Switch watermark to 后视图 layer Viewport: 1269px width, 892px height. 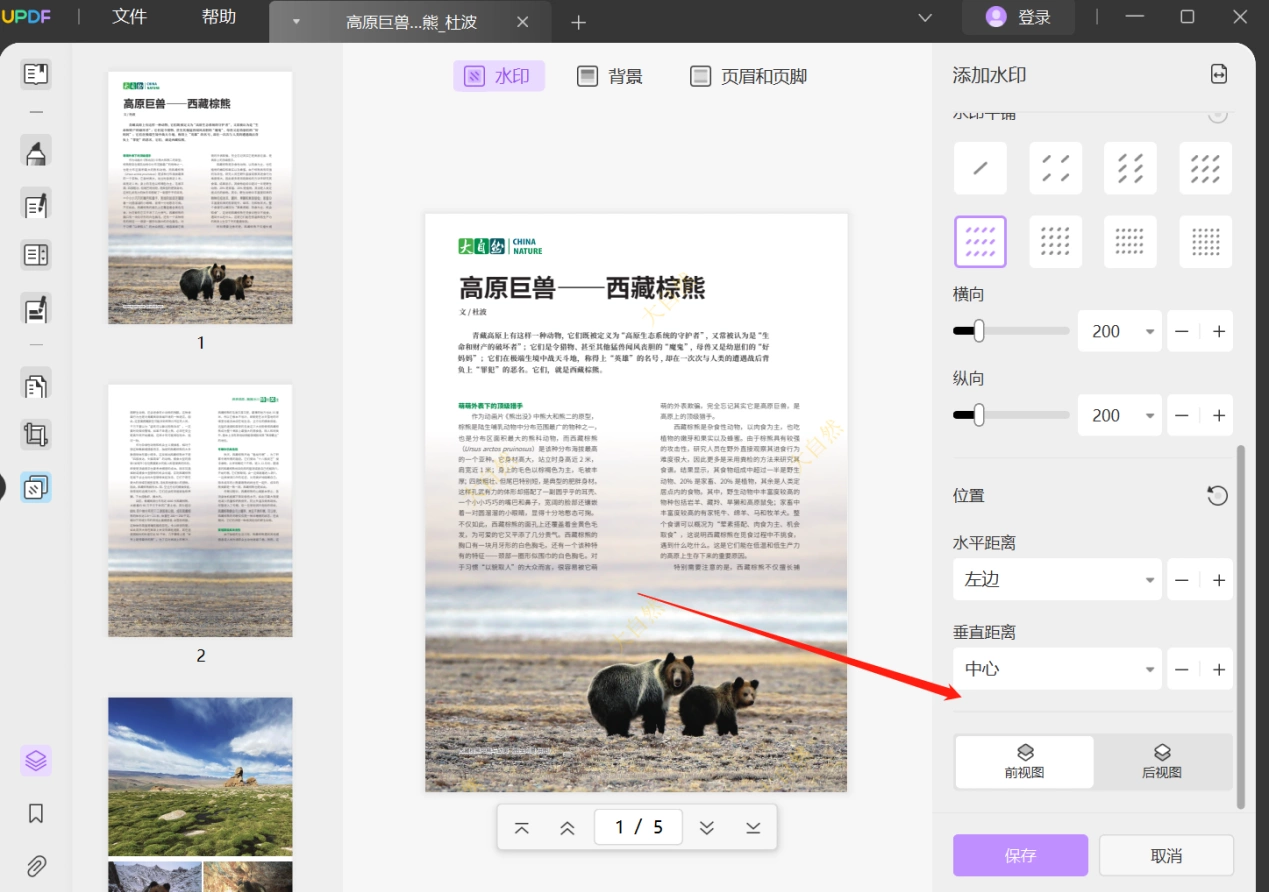point(1162,762)
